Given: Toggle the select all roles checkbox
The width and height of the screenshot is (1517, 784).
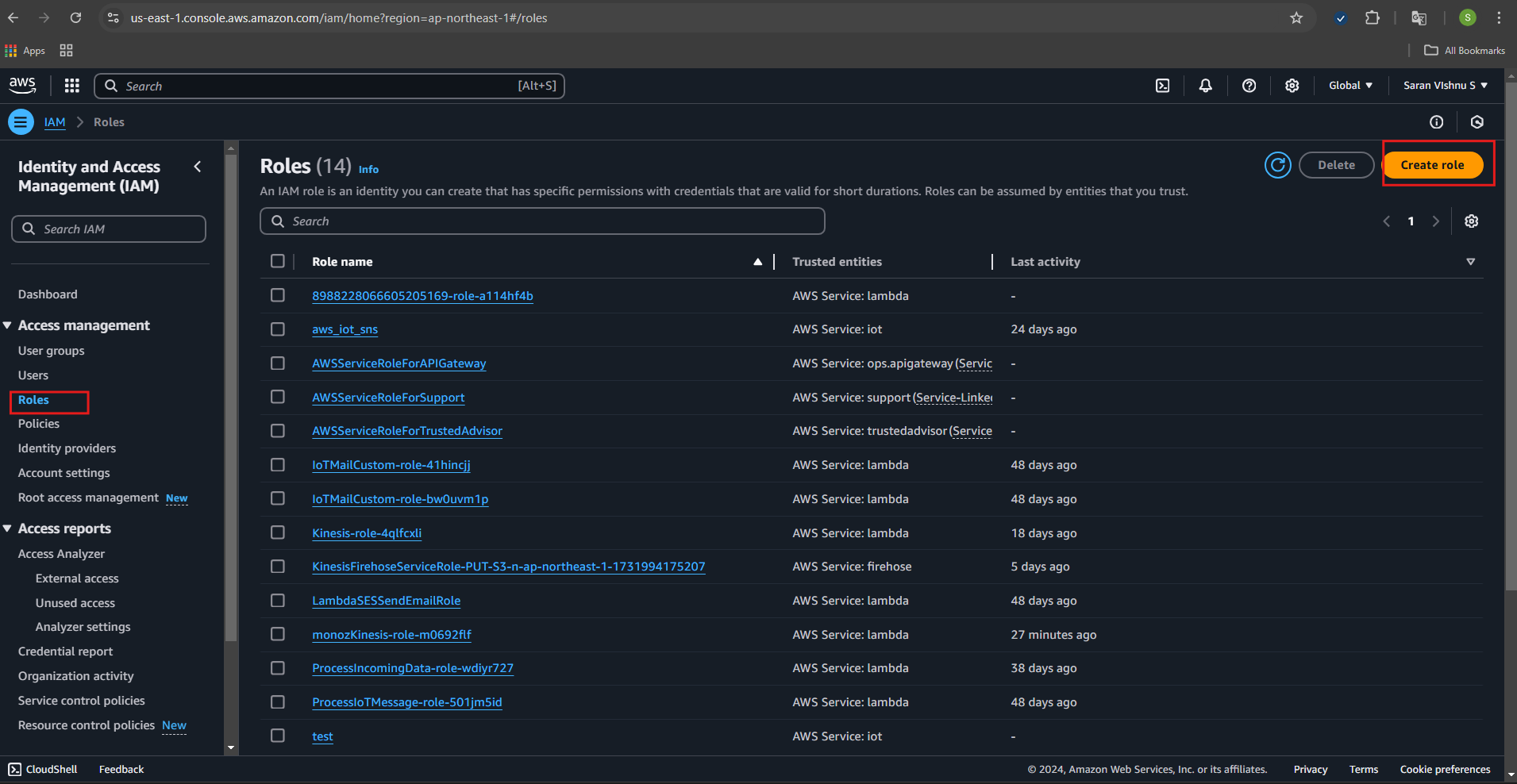Looking at the screenshot, I should [x=278, y=261].
